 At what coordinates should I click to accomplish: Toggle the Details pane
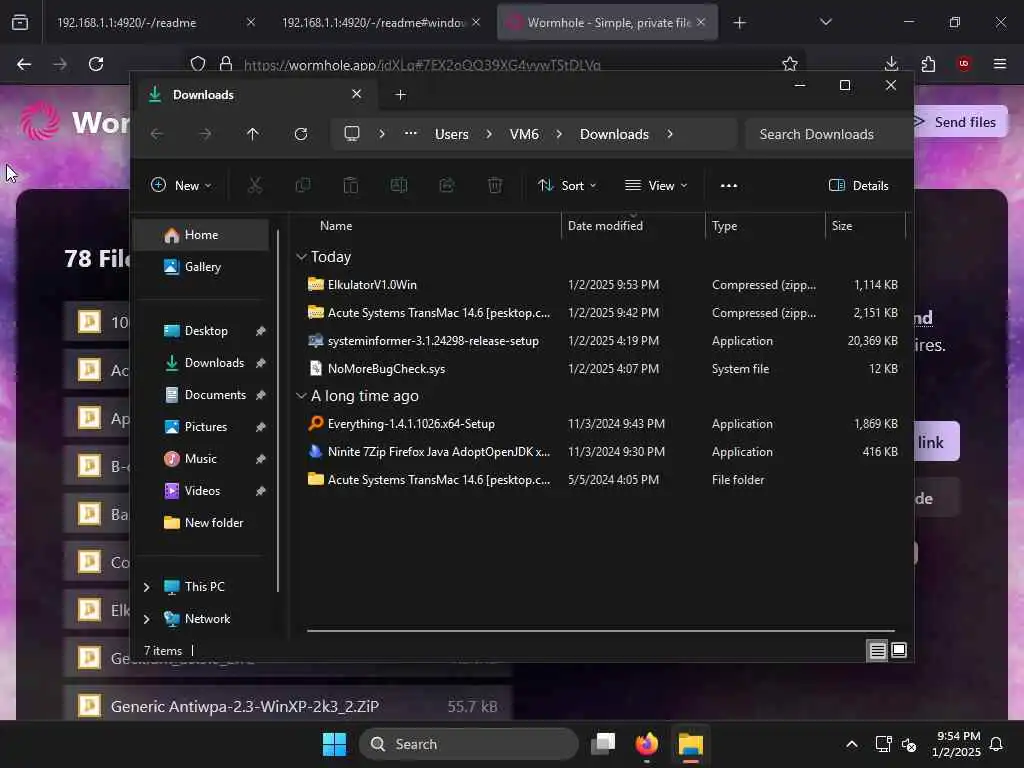tap(858, 185)
